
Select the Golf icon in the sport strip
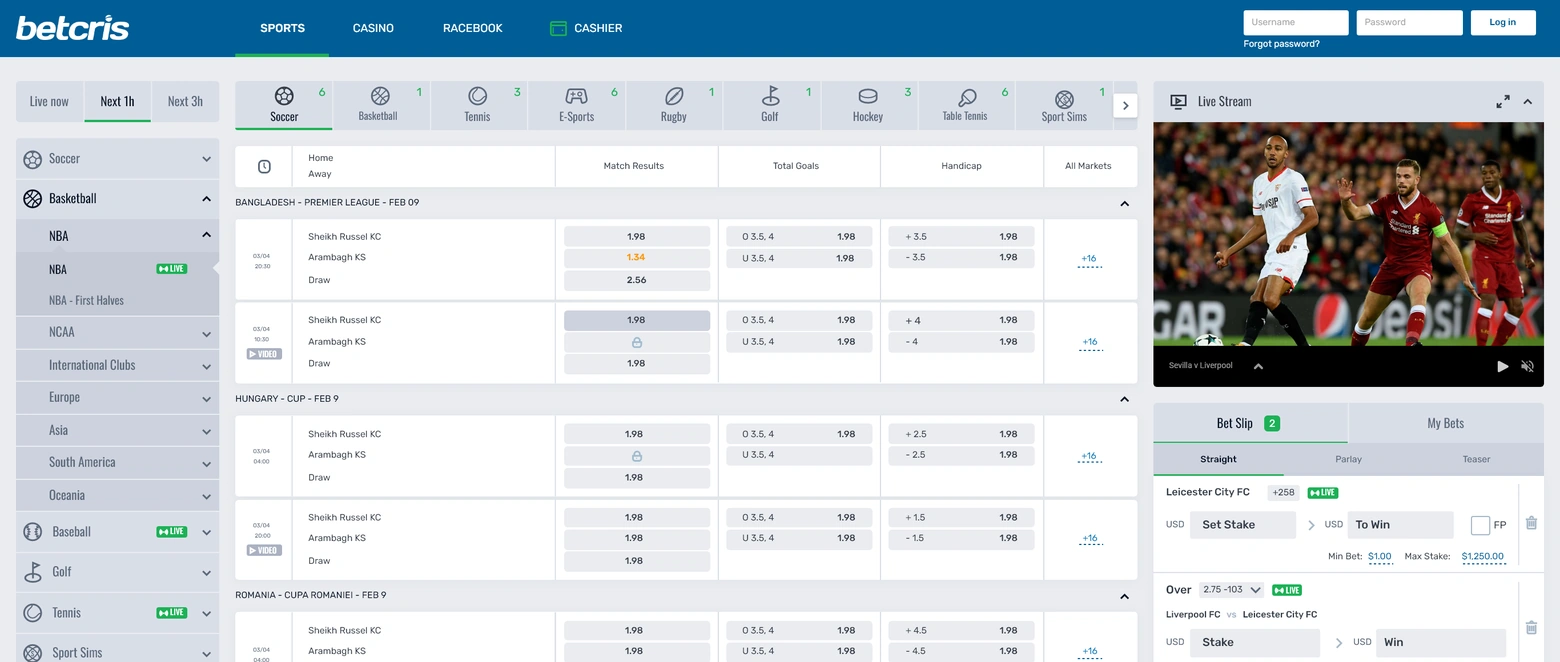click(x=770, y=96)
